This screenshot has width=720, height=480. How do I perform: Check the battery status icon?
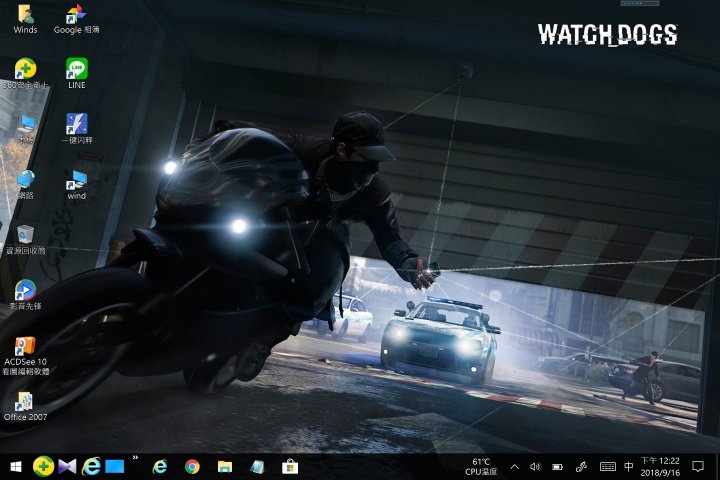pos(557,467)
